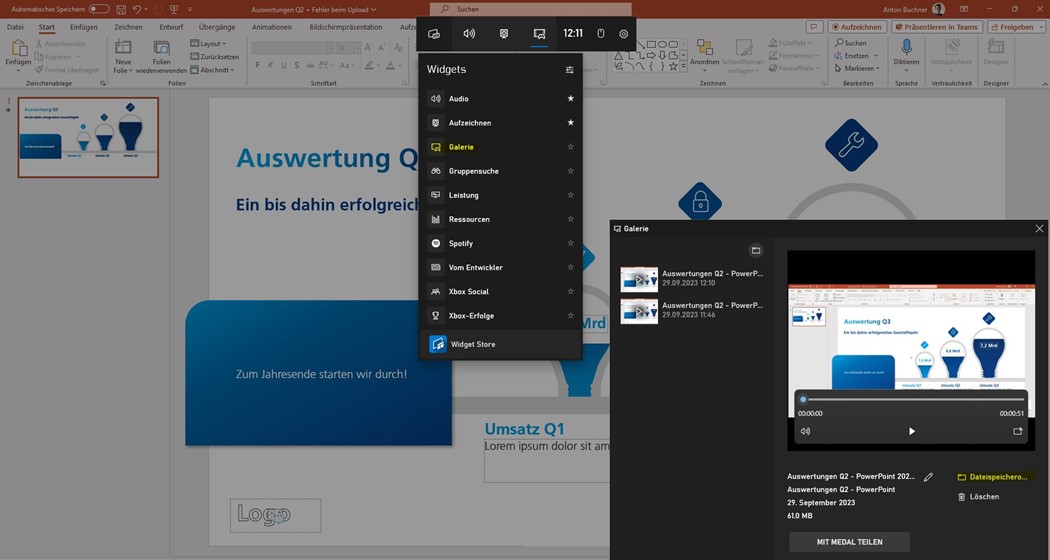Switch to the Übergänge ribbon tab
1050x560 pixels.
point(217,27)
